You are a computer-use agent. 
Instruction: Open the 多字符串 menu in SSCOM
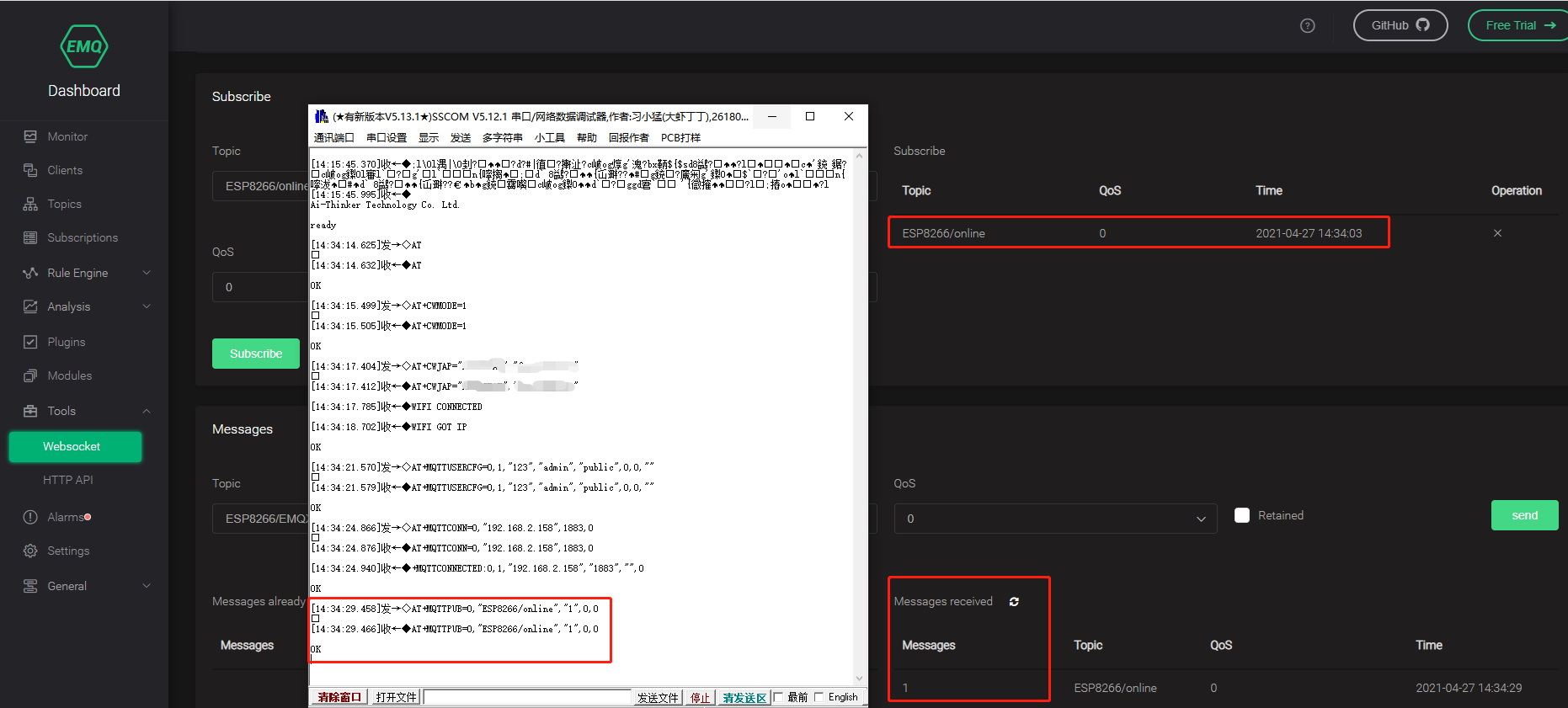coord(503,137)
